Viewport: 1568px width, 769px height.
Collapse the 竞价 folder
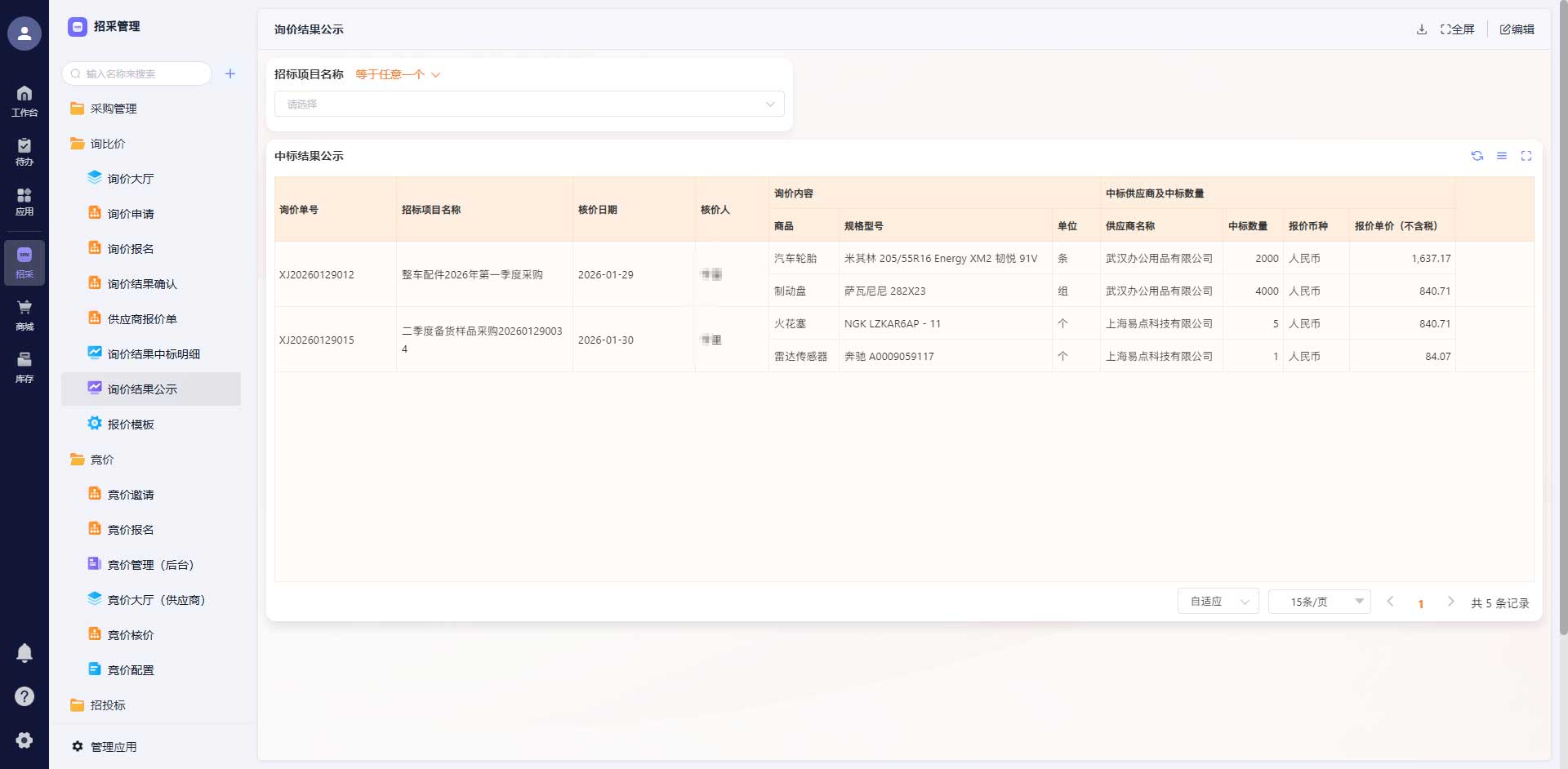151,460
